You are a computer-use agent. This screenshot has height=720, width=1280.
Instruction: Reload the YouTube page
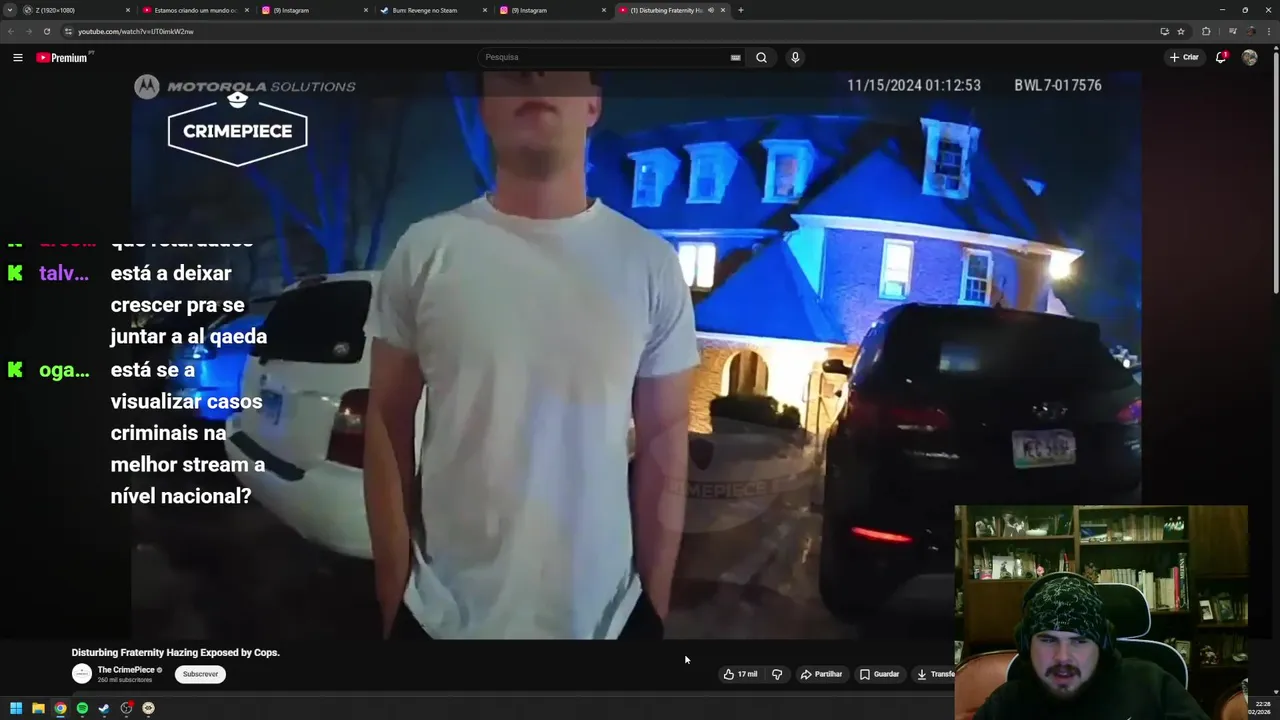point(46,31)
